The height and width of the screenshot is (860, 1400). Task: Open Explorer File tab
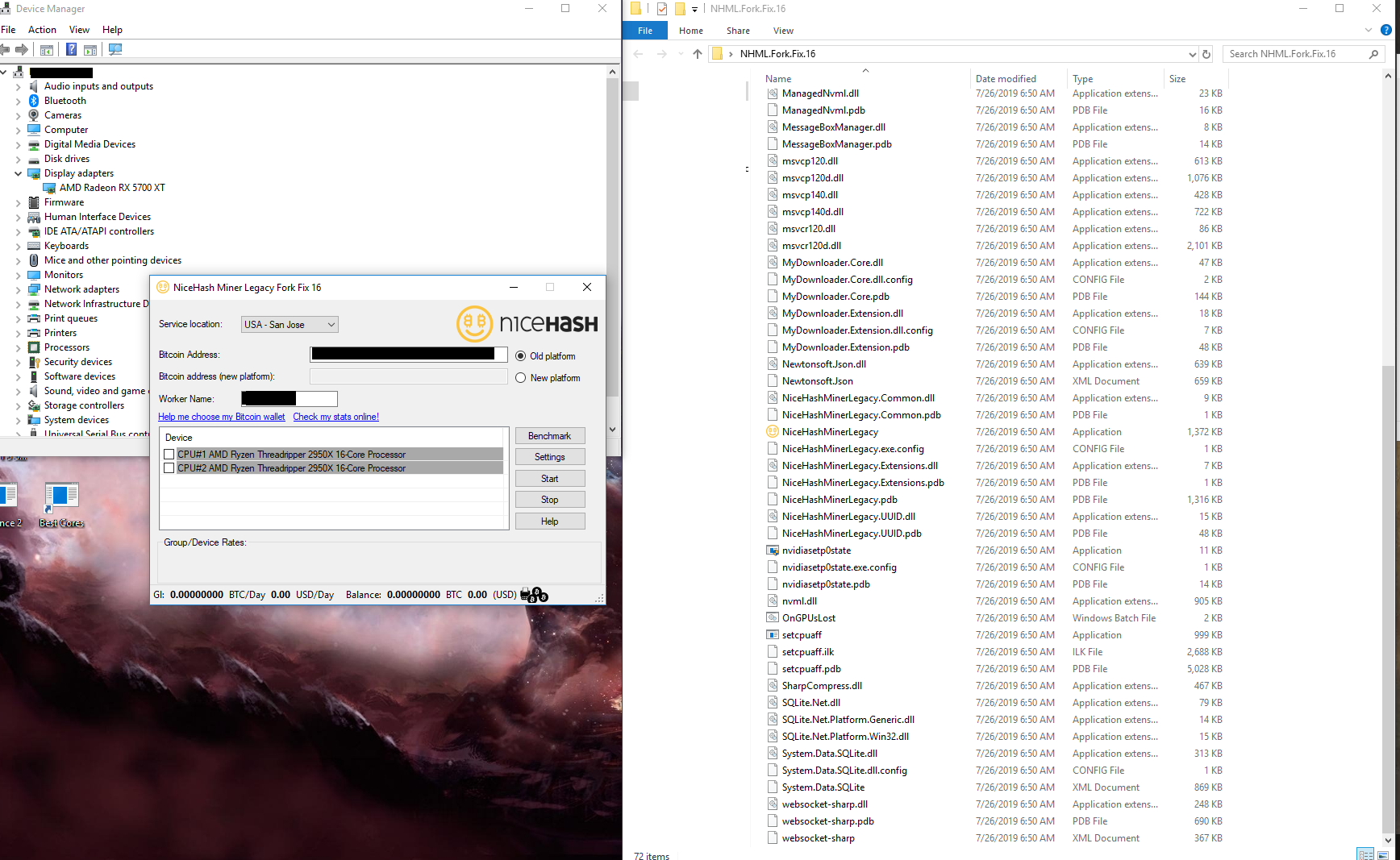tap(645, 31)
